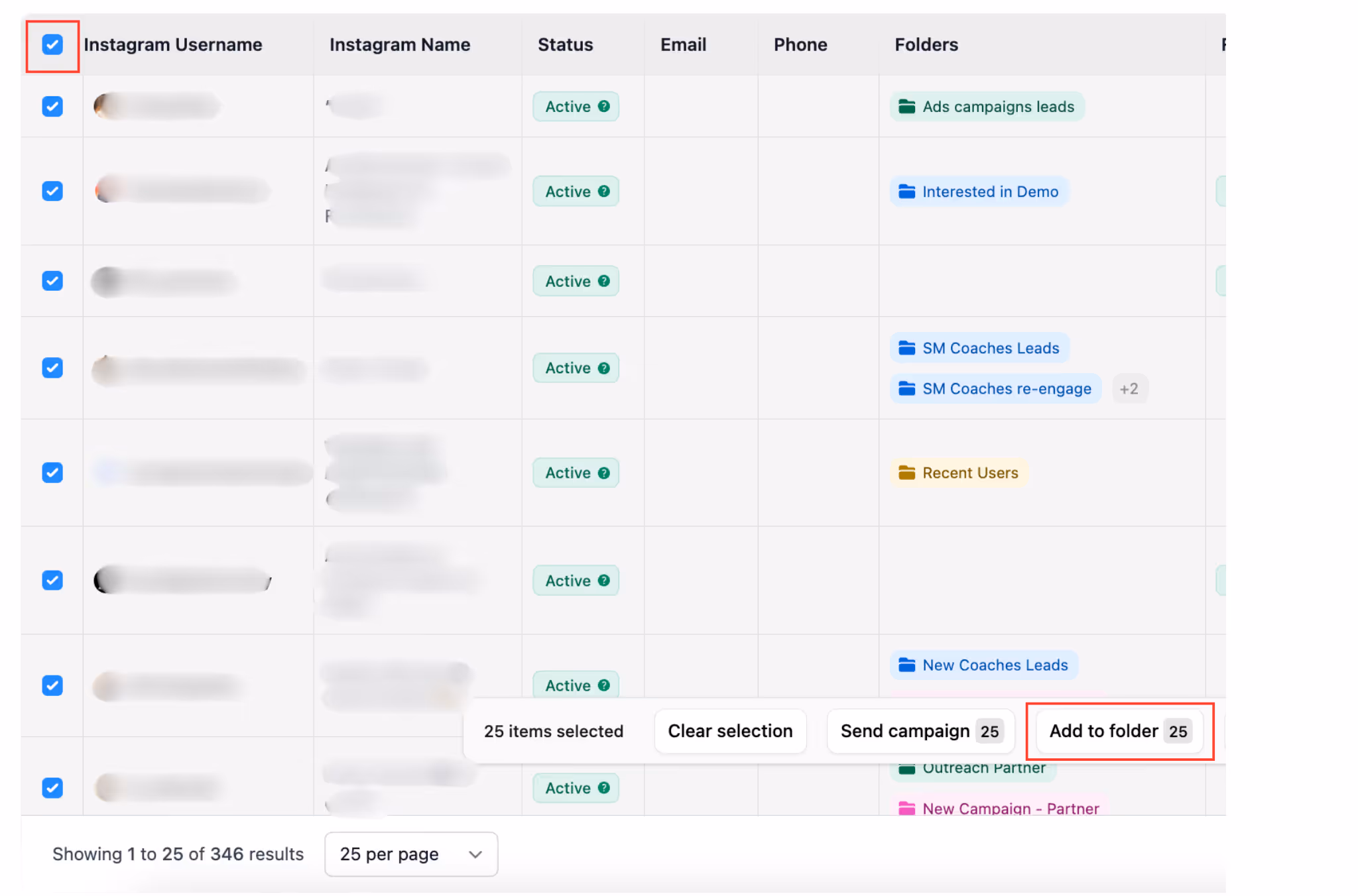Click the green Ads campaigns leads folder icon
Viewport: 1358px width, 896px height.
pyautogui.click(x=906, y=107)
